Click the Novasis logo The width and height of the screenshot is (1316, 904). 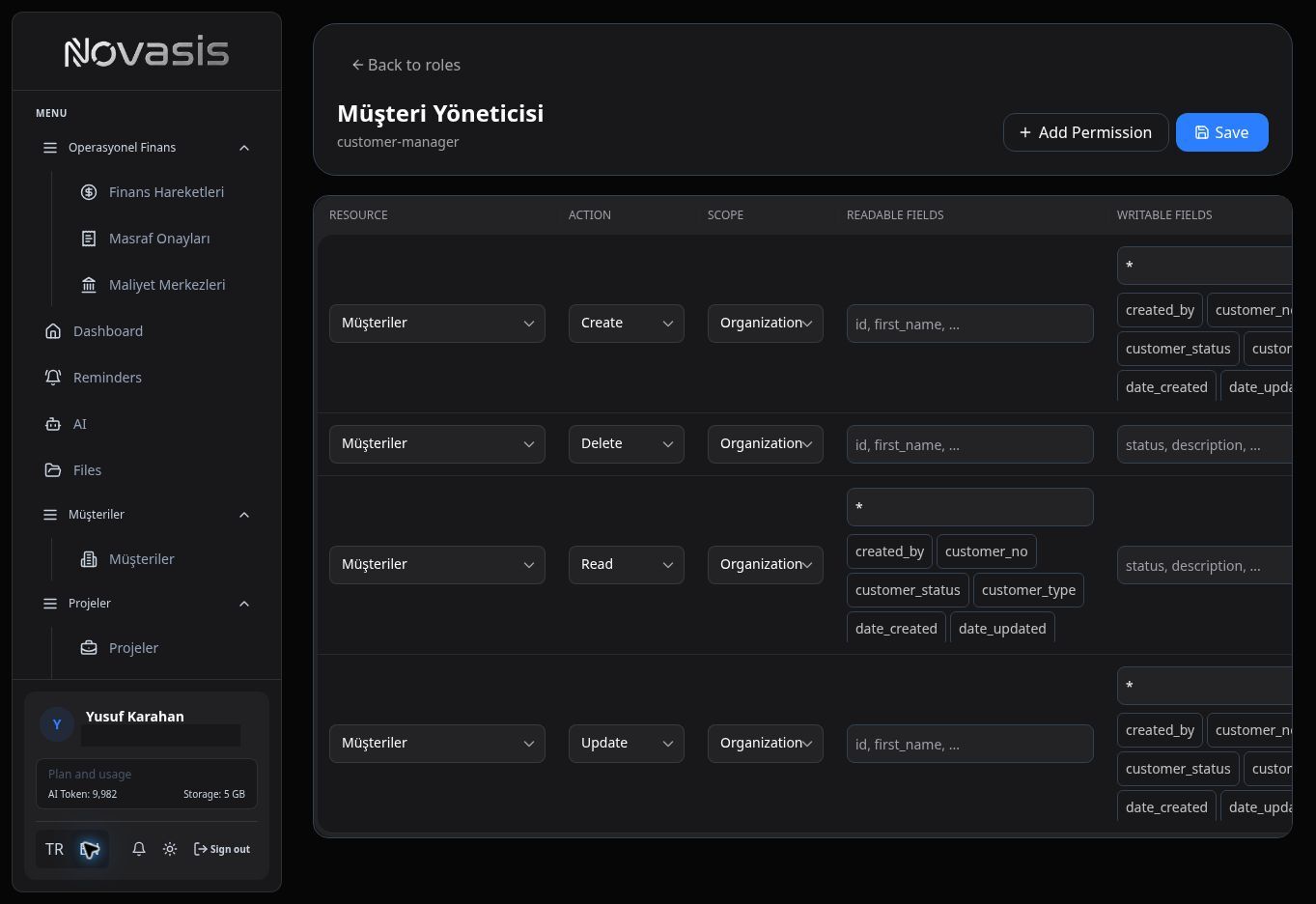147,52
